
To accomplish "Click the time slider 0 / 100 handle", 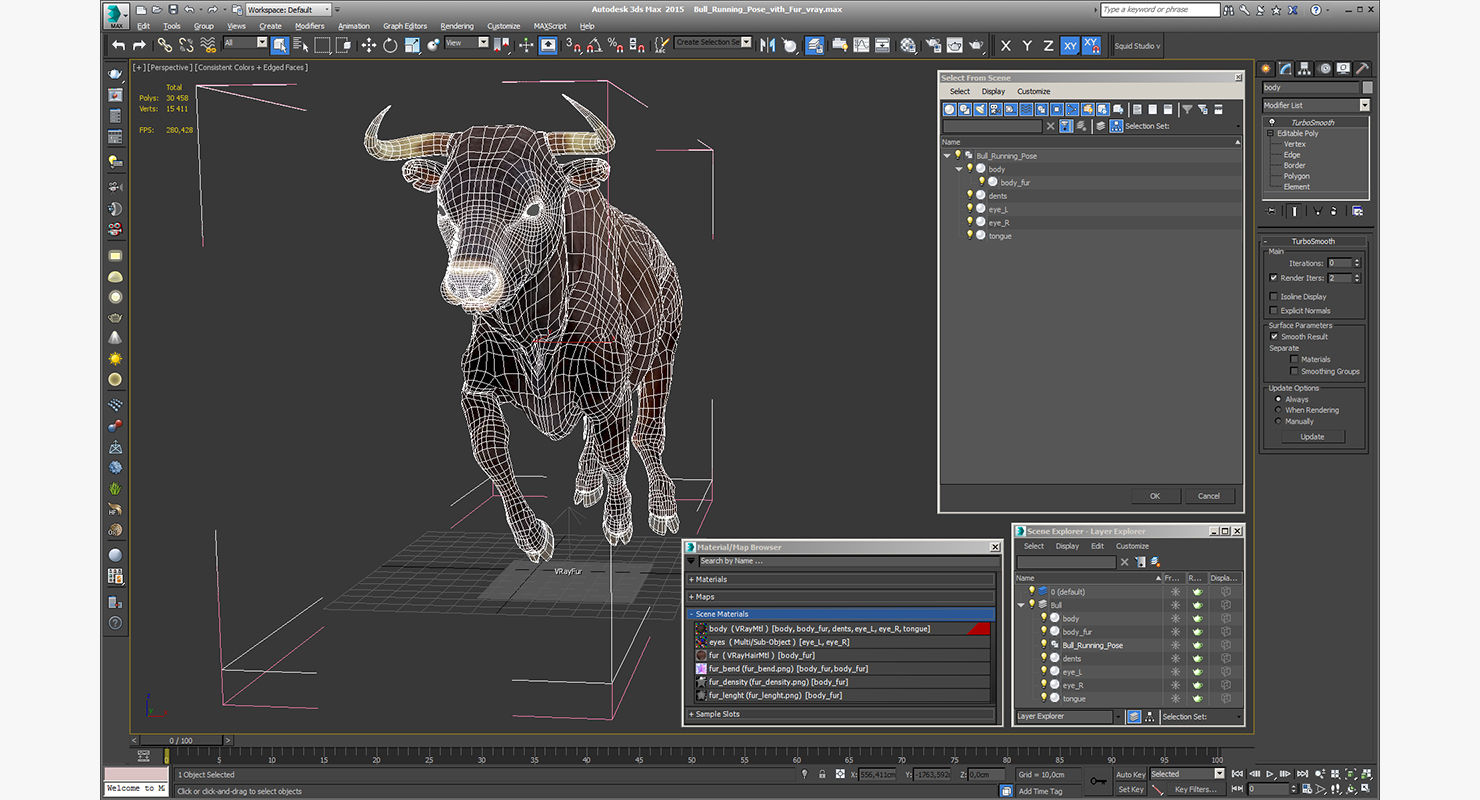I will coord(181,741).
